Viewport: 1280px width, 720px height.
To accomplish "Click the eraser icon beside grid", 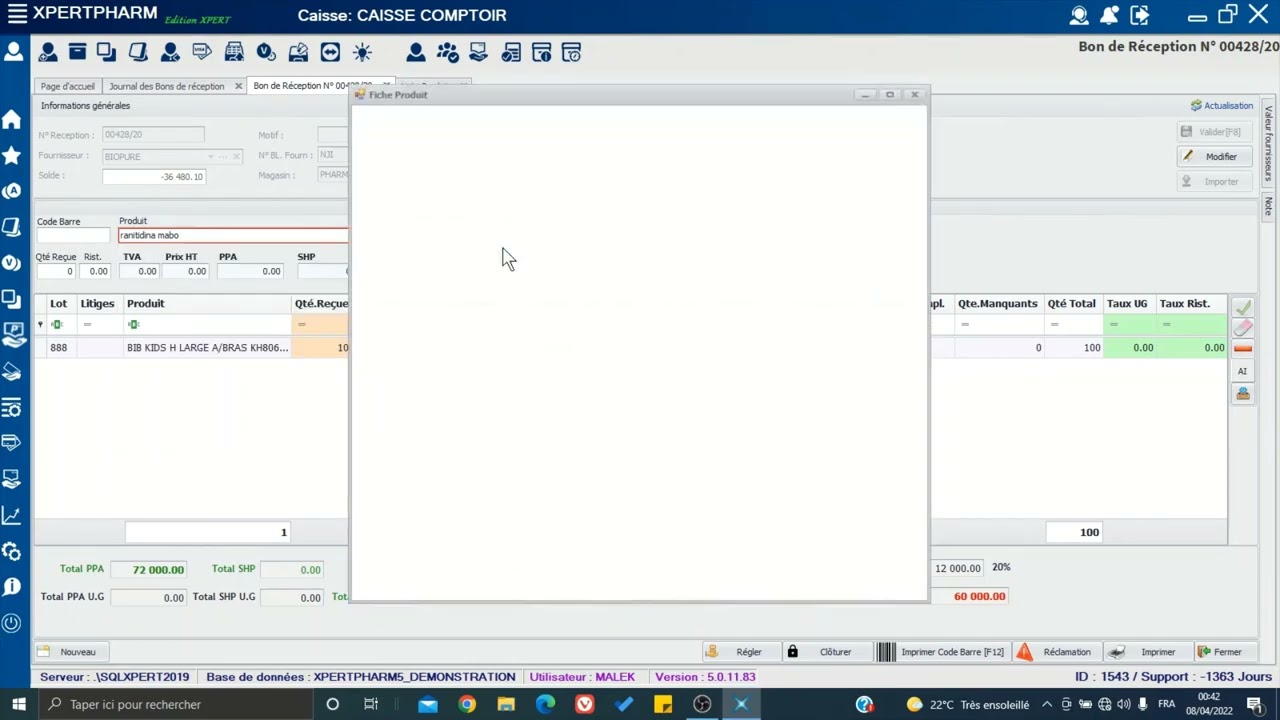I will tap(1242, 328).
